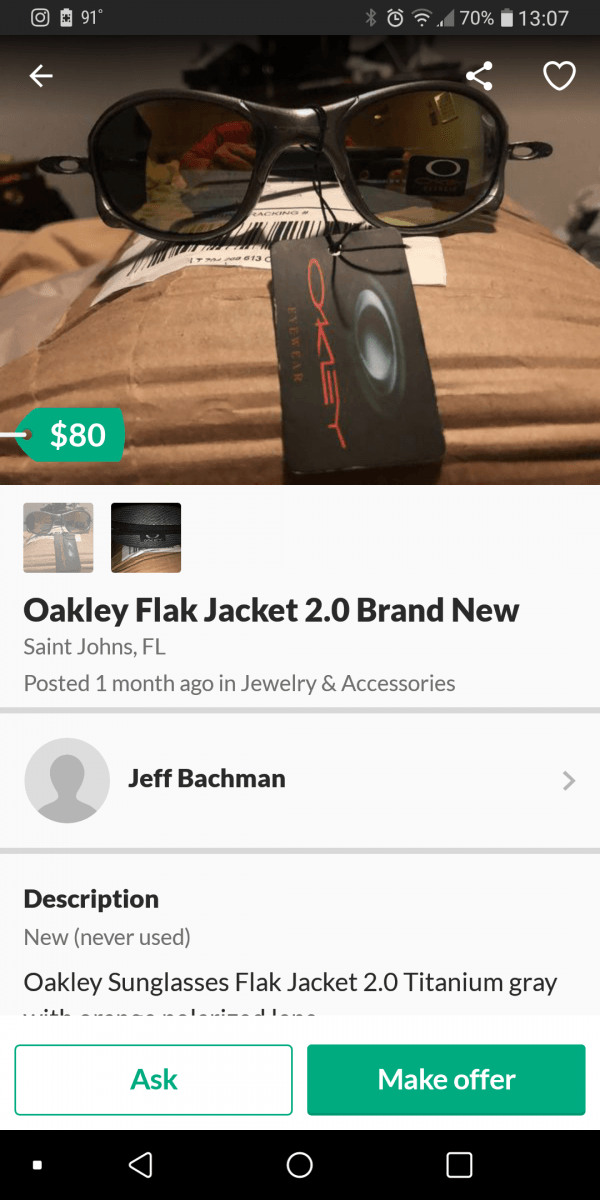Tap the seller's avatar picture

[67, 780]
